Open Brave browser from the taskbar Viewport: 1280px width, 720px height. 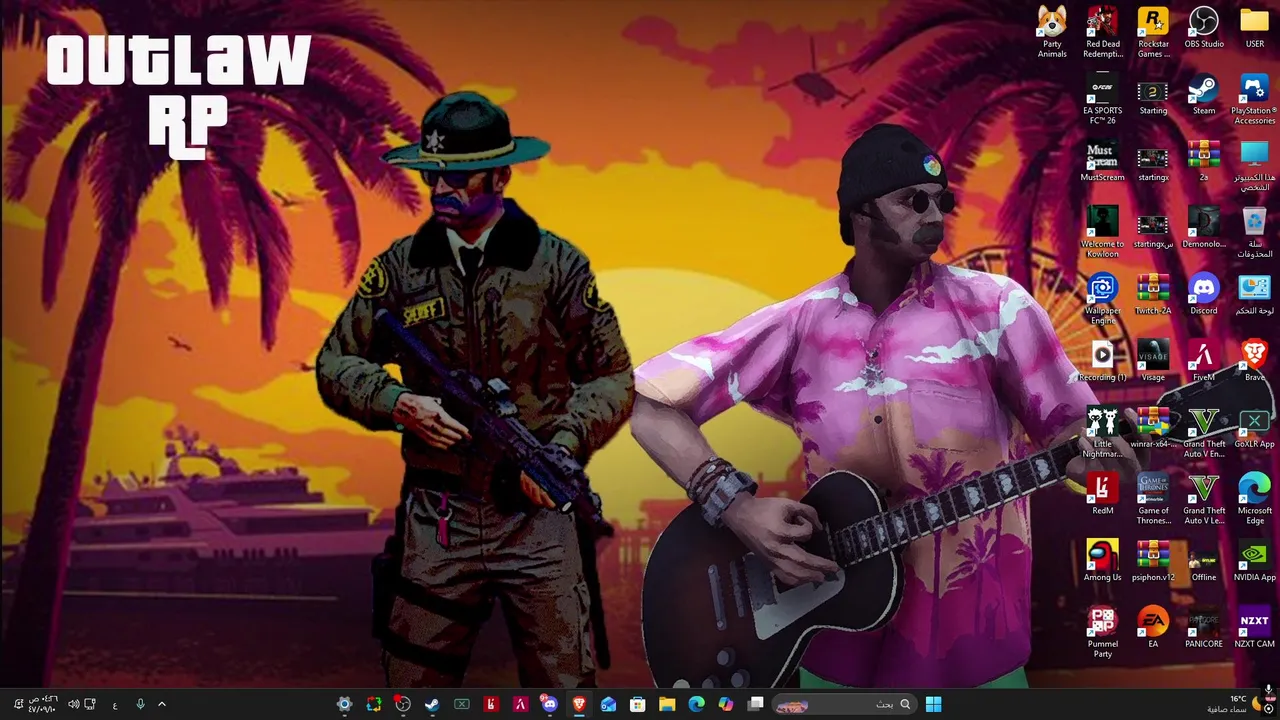coord(579,704)
